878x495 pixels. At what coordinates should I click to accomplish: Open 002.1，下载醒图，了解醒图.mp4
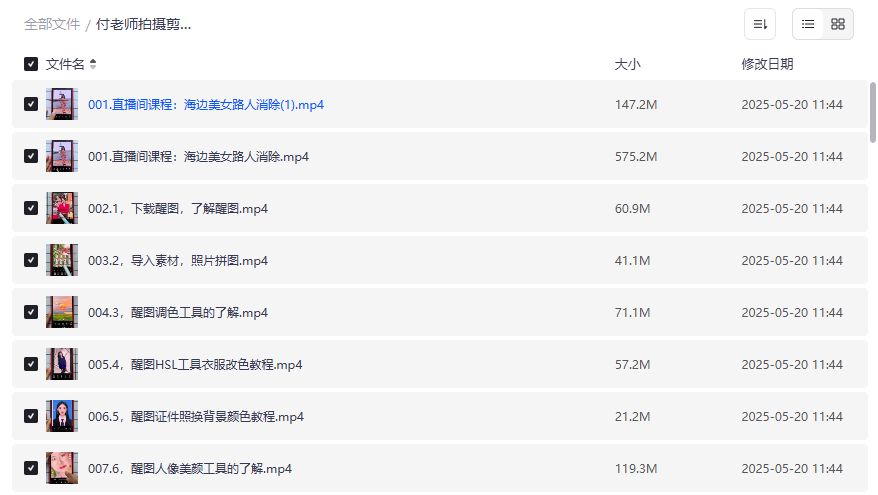(x=178, y=209)
